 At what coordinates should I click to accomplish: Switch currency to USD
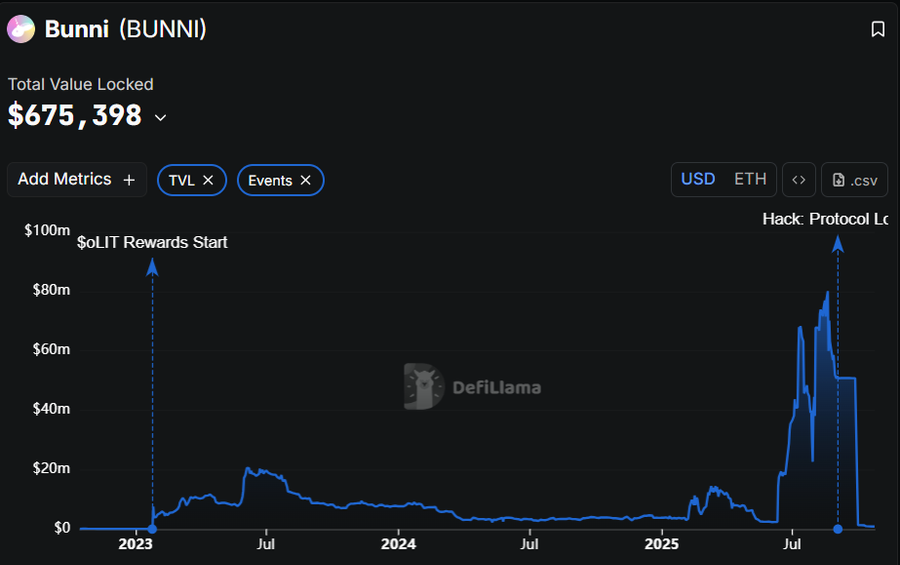[698, 179]
